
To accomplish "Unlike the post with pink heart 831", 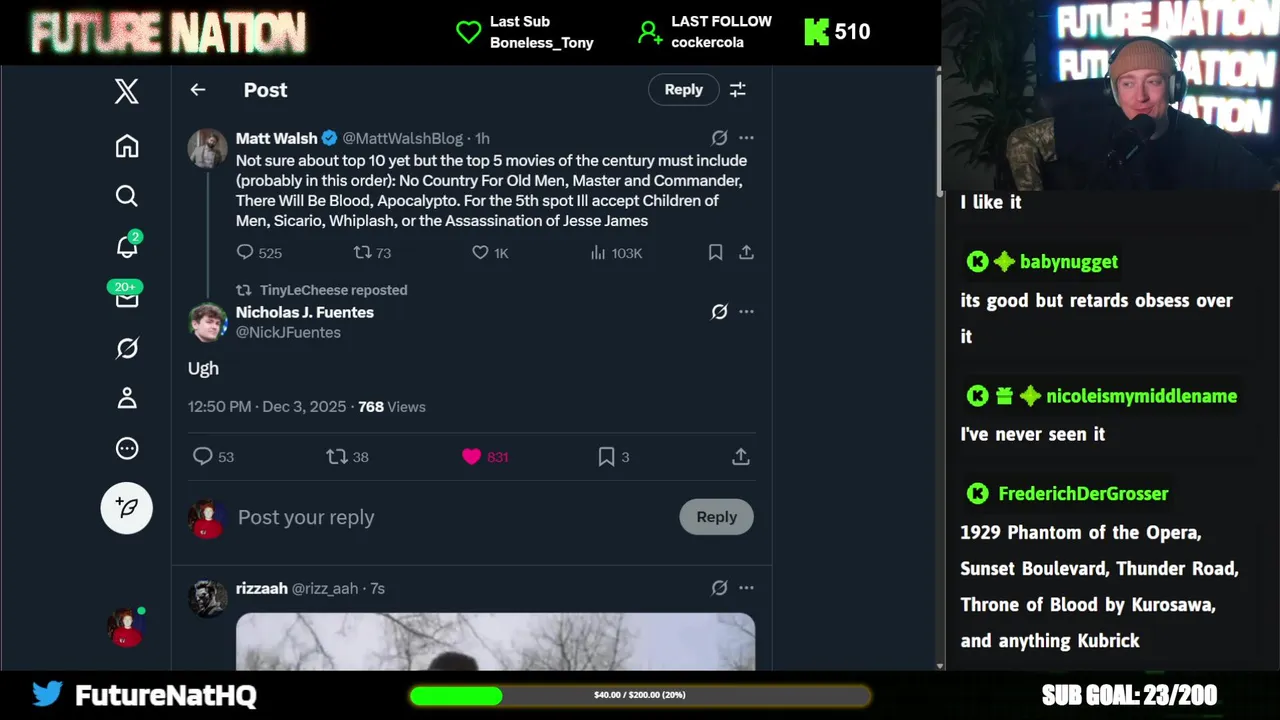I will click(x=485, y=457).
